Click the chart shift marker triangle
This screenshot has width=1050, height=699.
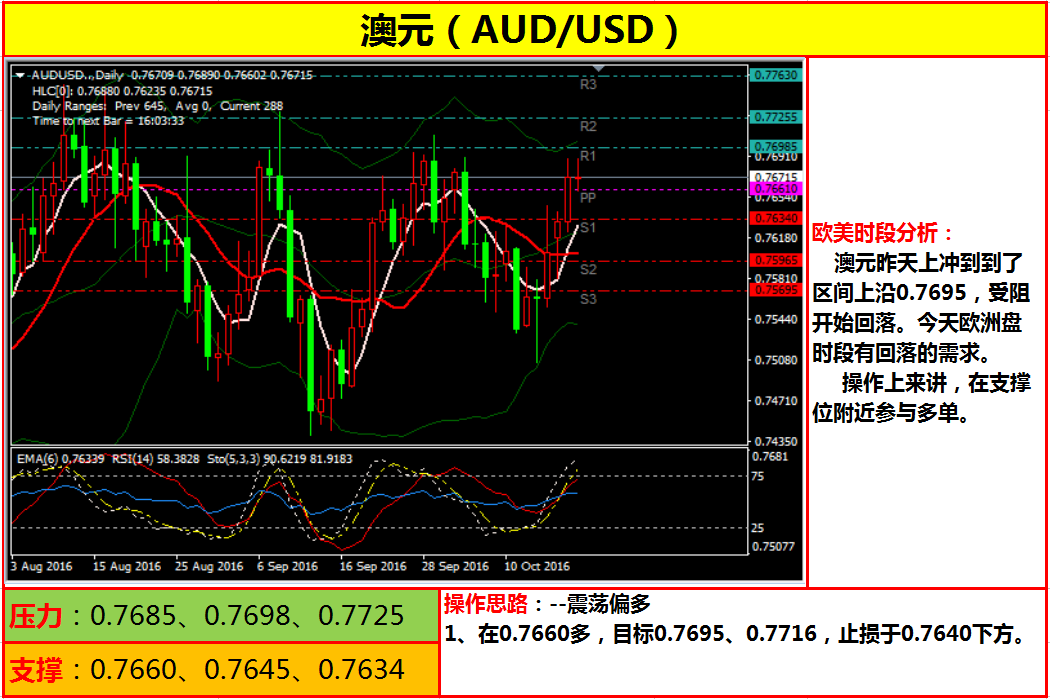[599, 68]
